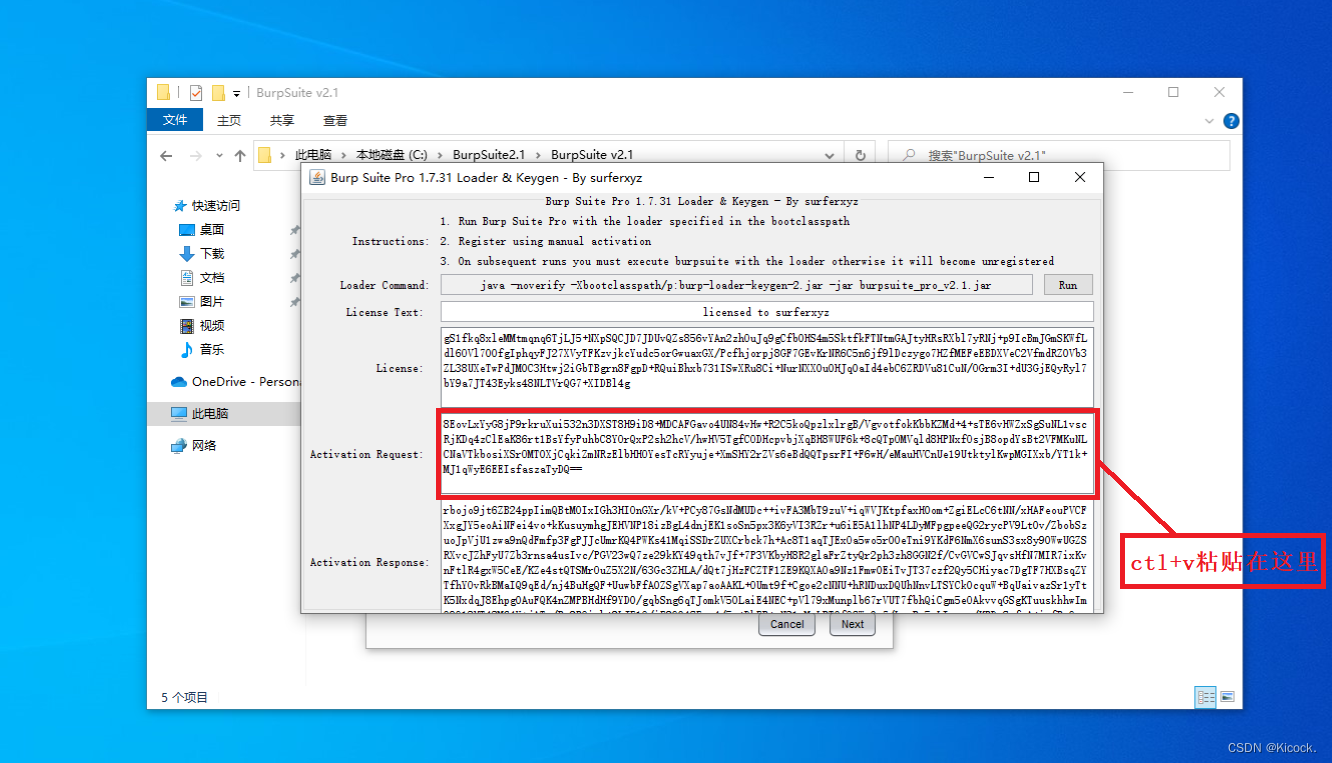Collapse the Explorer ribbon chevron

pyautogui.click(x=1209, y=121)
